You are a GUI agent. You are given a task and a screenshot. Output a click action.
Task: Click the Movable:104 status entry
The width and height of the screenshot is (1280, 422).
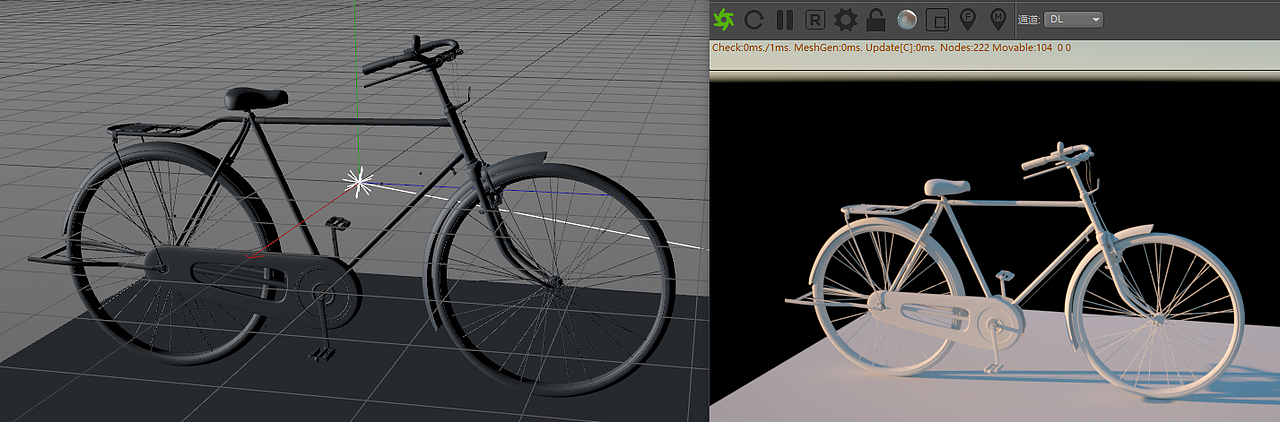click(1022, 47)
